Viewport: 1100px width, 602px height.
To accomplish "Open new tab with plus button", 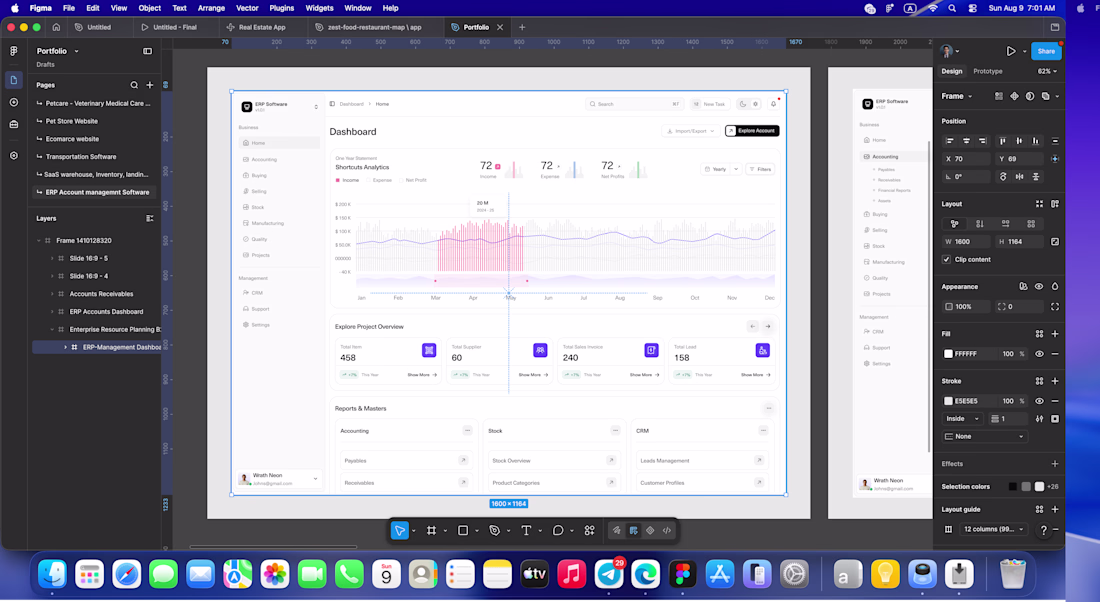I will tap(522, 27).
